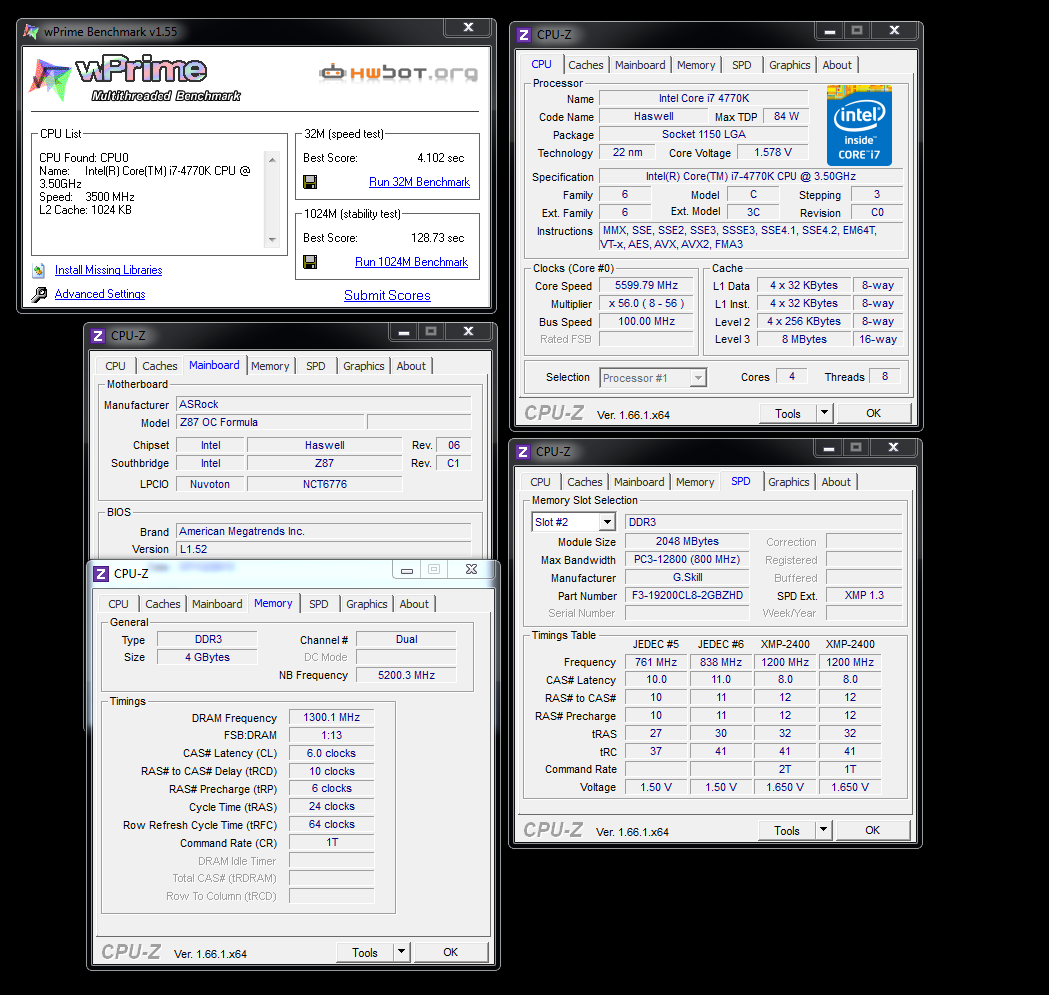Switch to CPU tab in the SPD window
The image size is (1049, 995).
pyautogui.click(x=541, y=482)
